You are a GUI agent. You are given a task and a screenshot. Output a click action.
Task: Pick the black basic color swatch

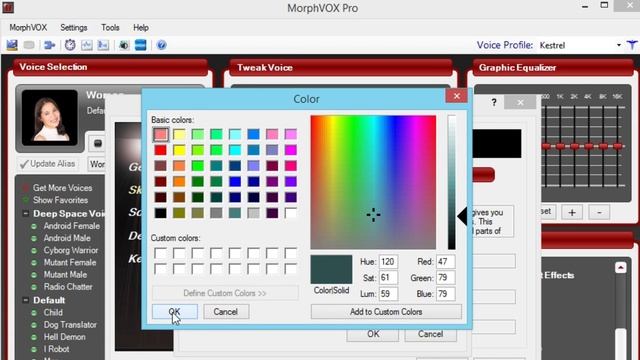(160, 213)
